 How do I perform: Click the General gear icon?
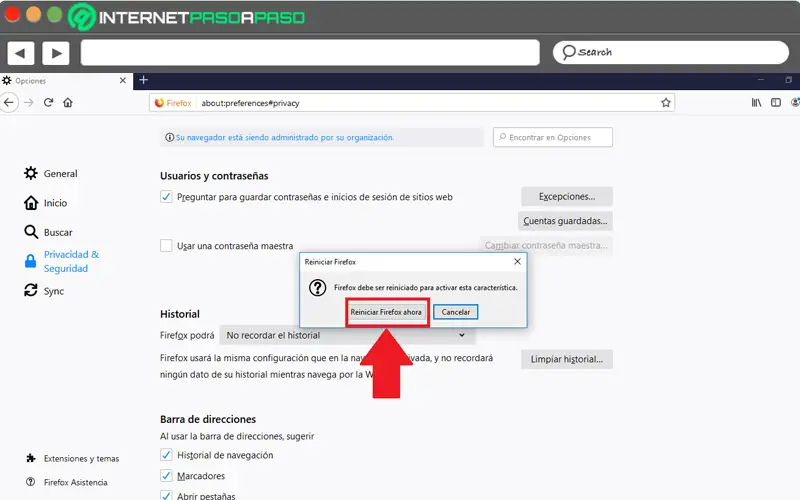click(x=31, y=173)
